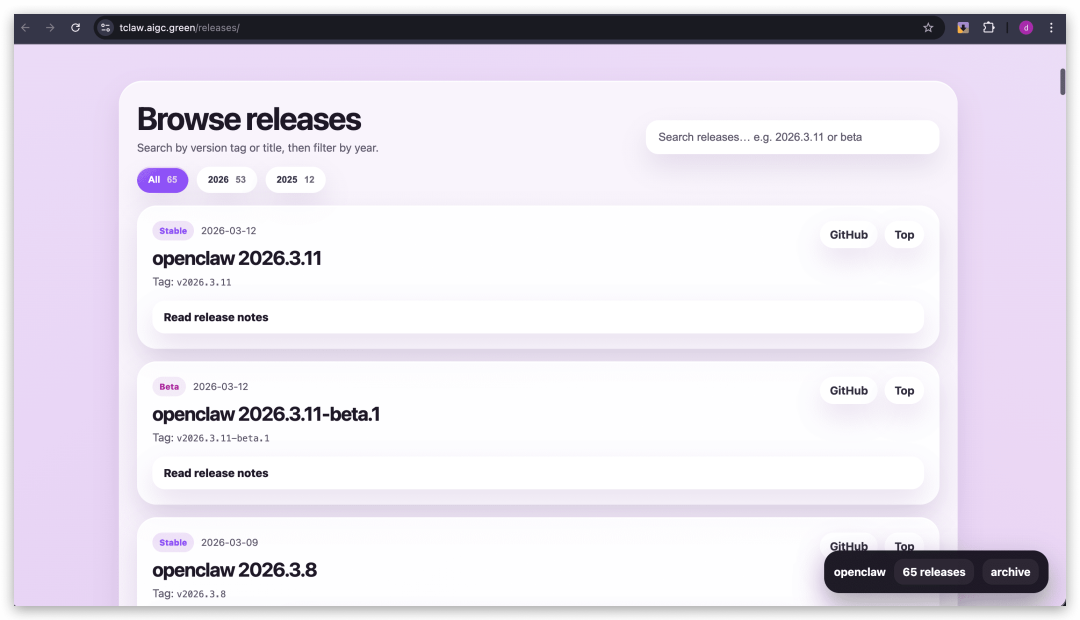
Task: Filter releases by year 2025
Action: pyautogui.click(x=295, y=180)
